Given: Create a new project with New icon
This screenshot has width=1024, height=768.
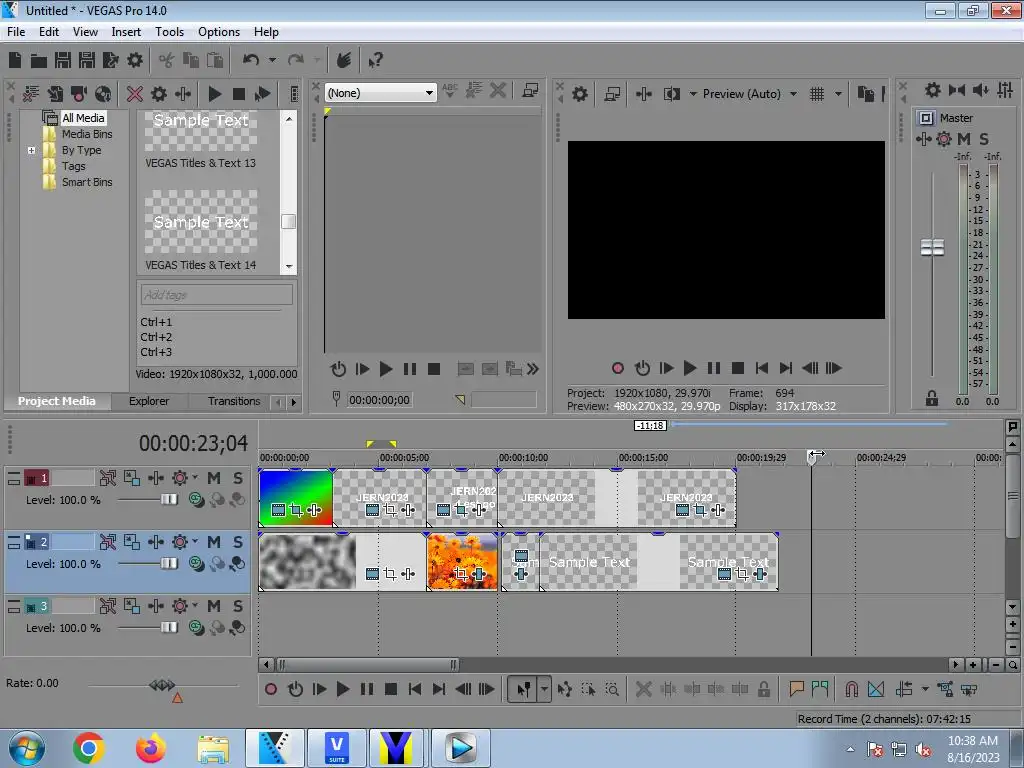Looking at the screenshot, I should pyautogui.click(x=15, y=61).
